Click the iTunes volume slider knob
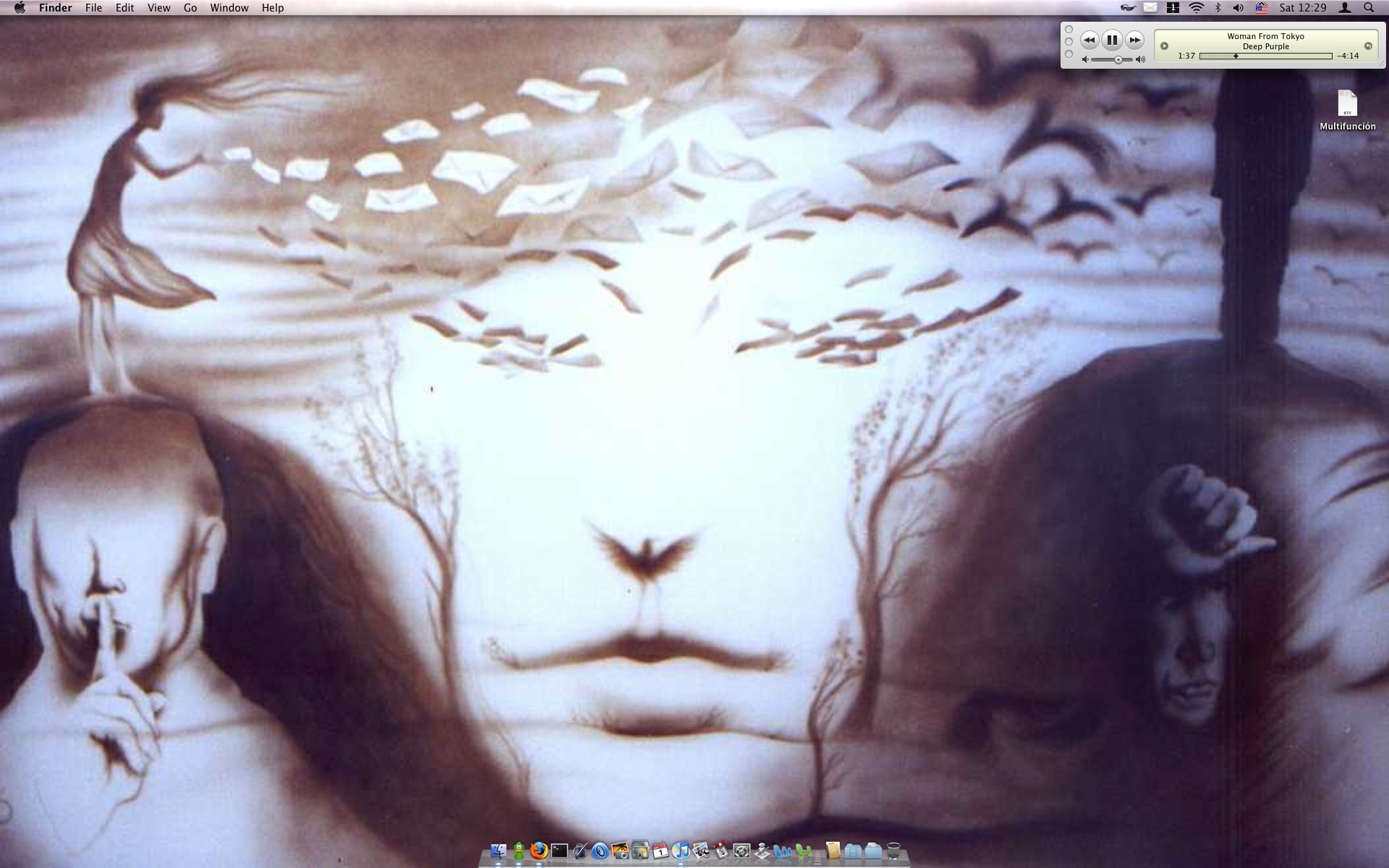The width and height of the screenshot is (1389, 868). click(x=1118, y=59)
